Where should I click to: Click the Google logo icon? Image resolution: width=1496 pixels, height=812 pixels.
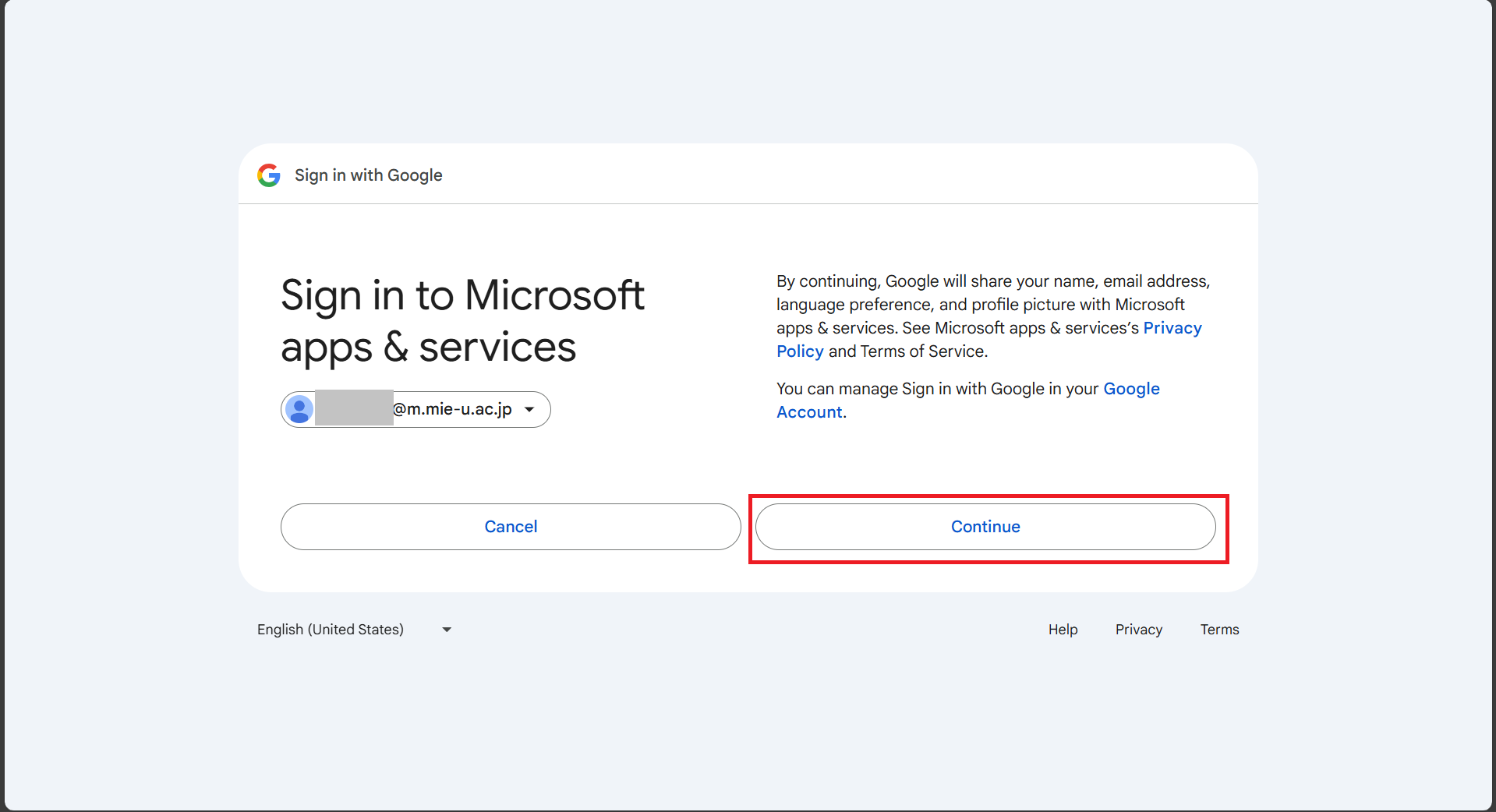[269, 175]
